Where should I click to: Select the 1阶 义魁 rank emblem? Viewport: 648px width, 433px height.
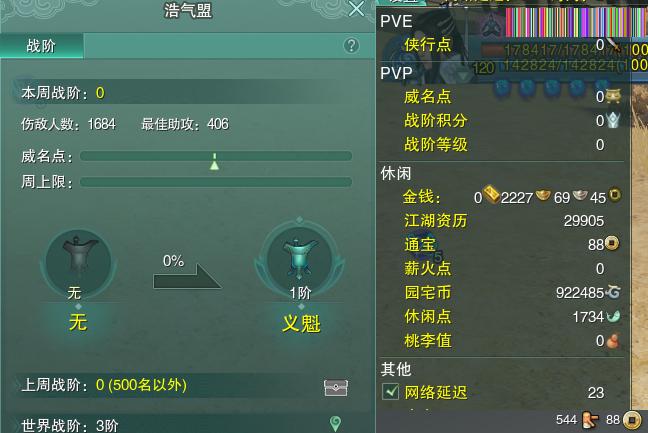tap(300, 262)
